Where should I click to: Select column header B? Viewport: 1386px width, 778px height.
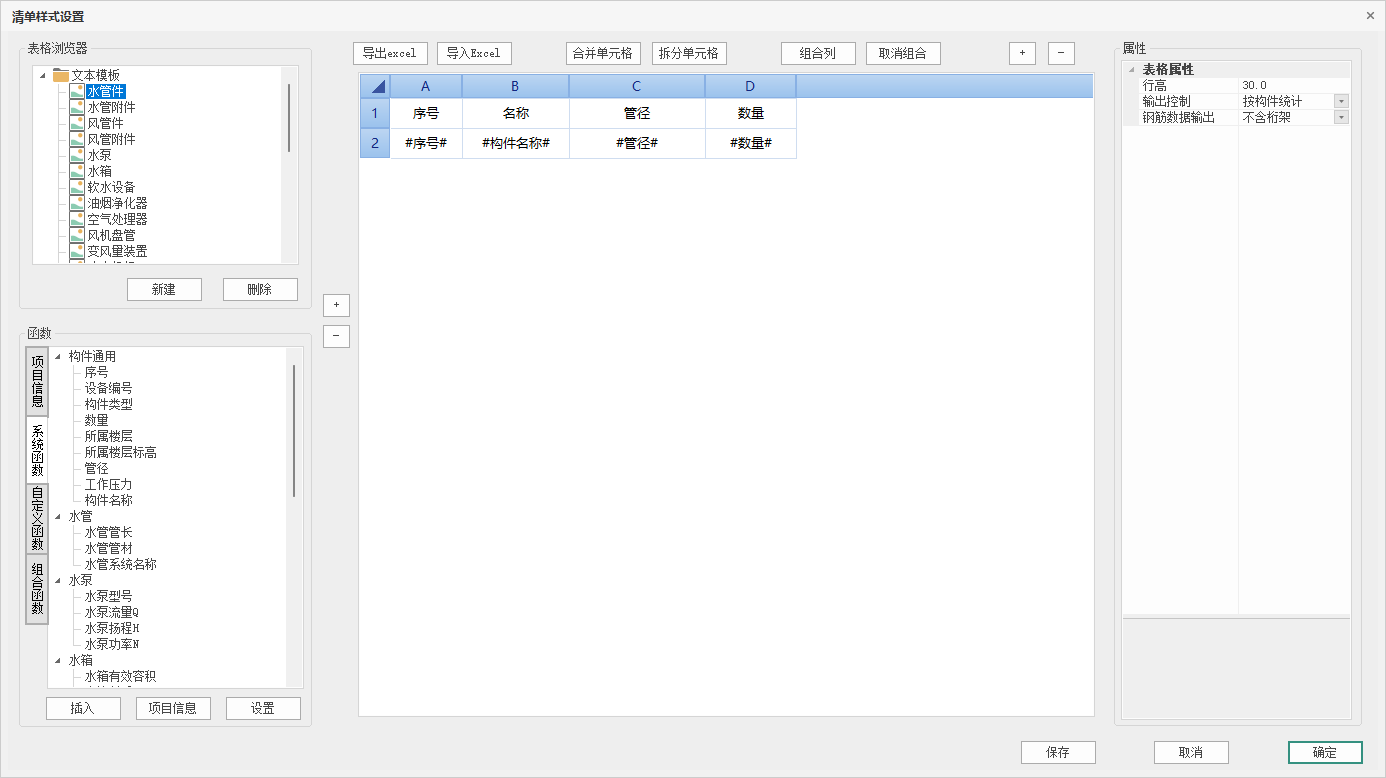[515, 86]
